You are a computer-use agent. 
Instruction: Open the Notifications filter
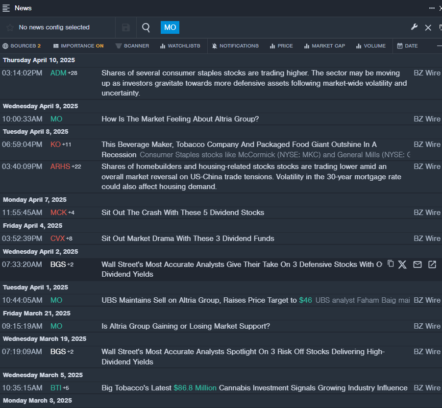[235, 46]
